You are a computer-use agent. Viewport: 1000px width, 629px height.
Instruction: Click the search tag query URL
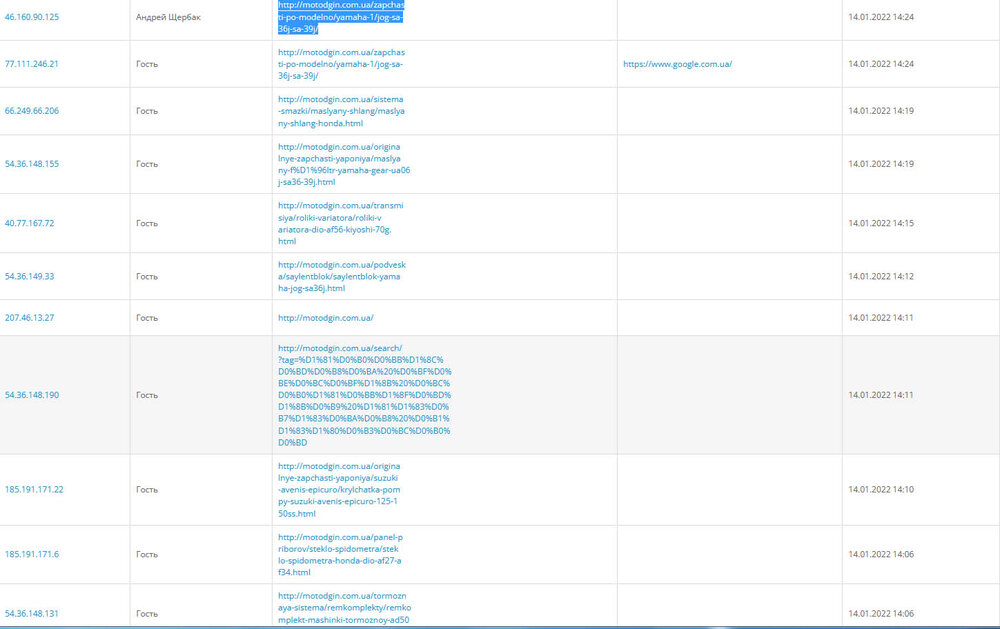click(x=364, y=395)
